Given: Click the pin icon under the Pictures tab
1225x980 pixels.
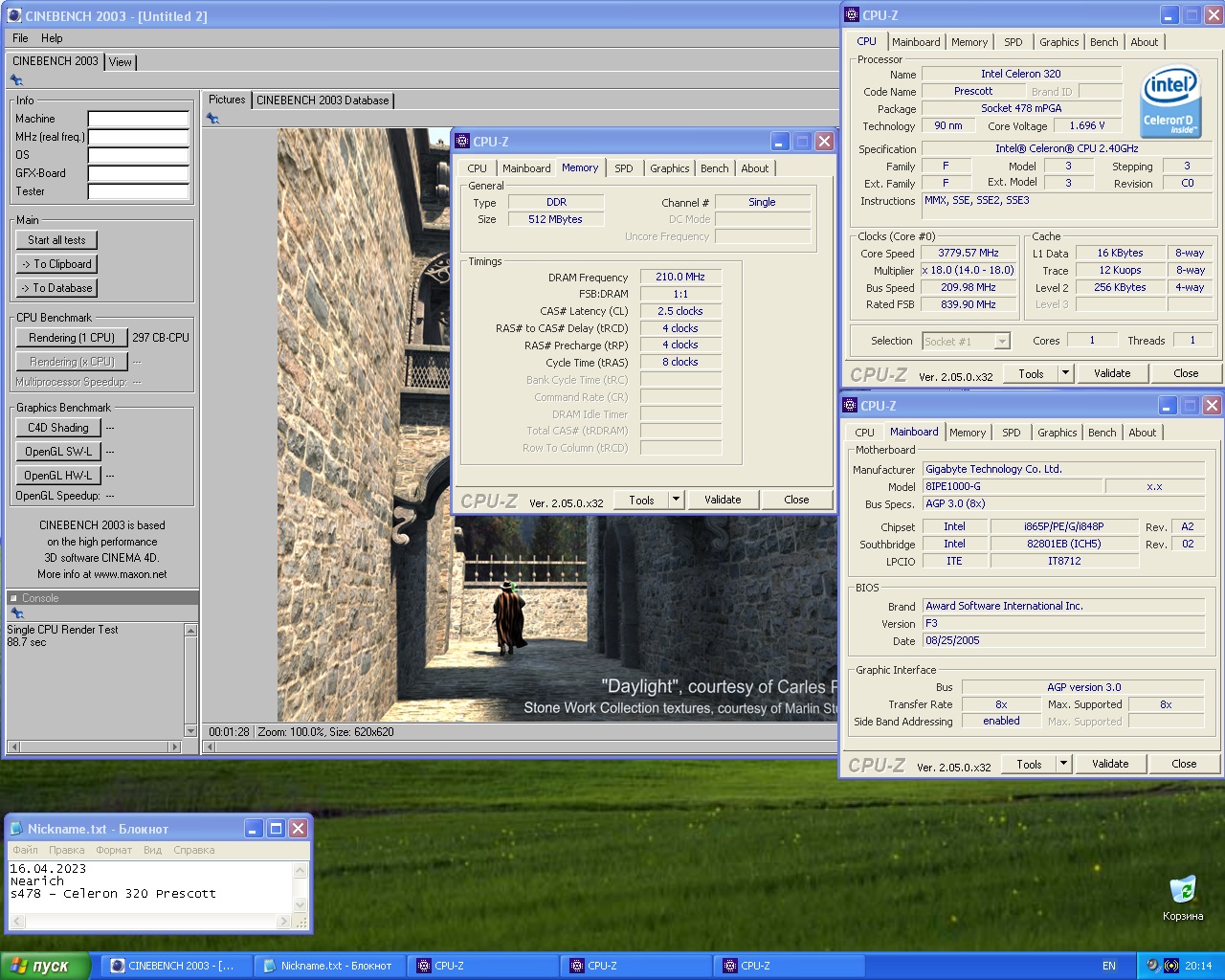Looking at the screenshot, I should click(x=212, y=119).
